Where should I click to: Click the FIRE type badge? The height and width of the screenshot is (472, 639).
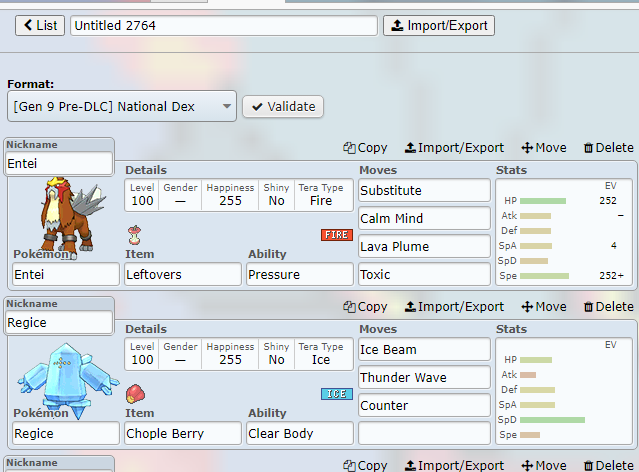pos(337,235)
